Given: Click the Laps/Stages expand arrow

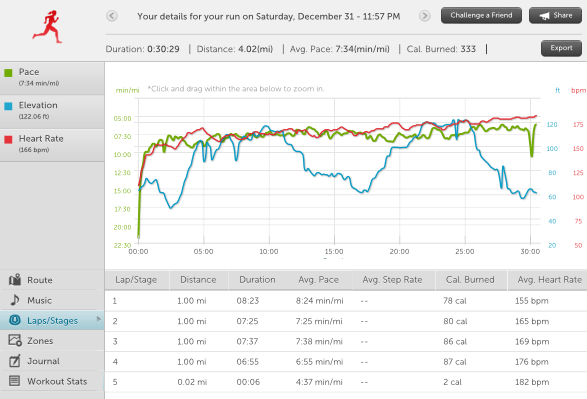Looking at the screenshot, I should coord(98,319).
